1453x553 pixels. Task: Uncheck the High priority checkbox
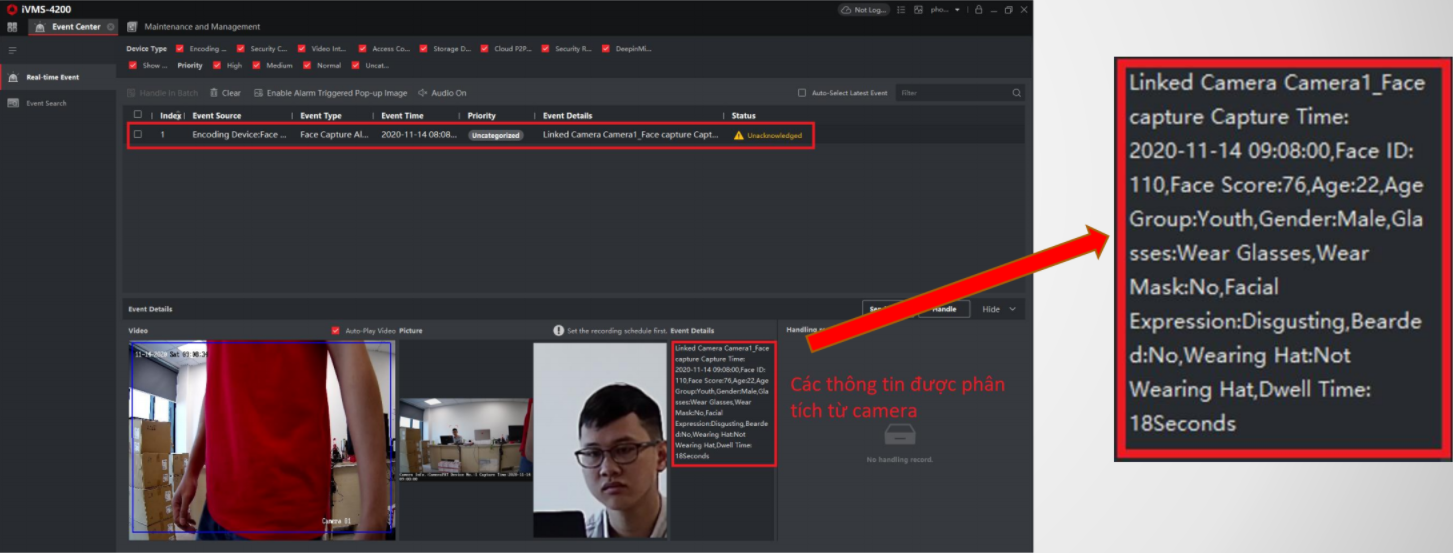click(x=217, y=66)
